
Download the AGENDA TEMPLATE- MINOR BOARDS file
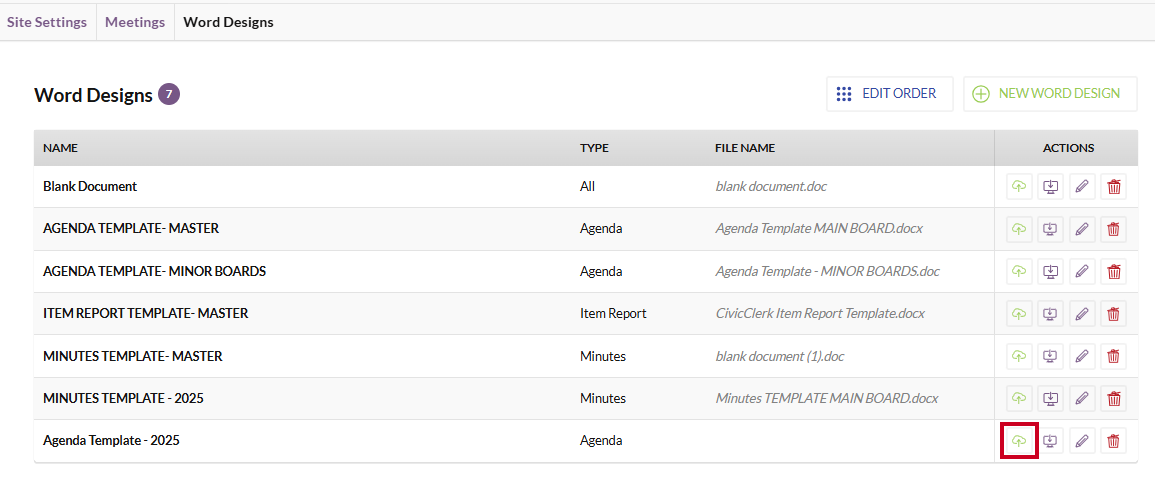pos(1051,272)
